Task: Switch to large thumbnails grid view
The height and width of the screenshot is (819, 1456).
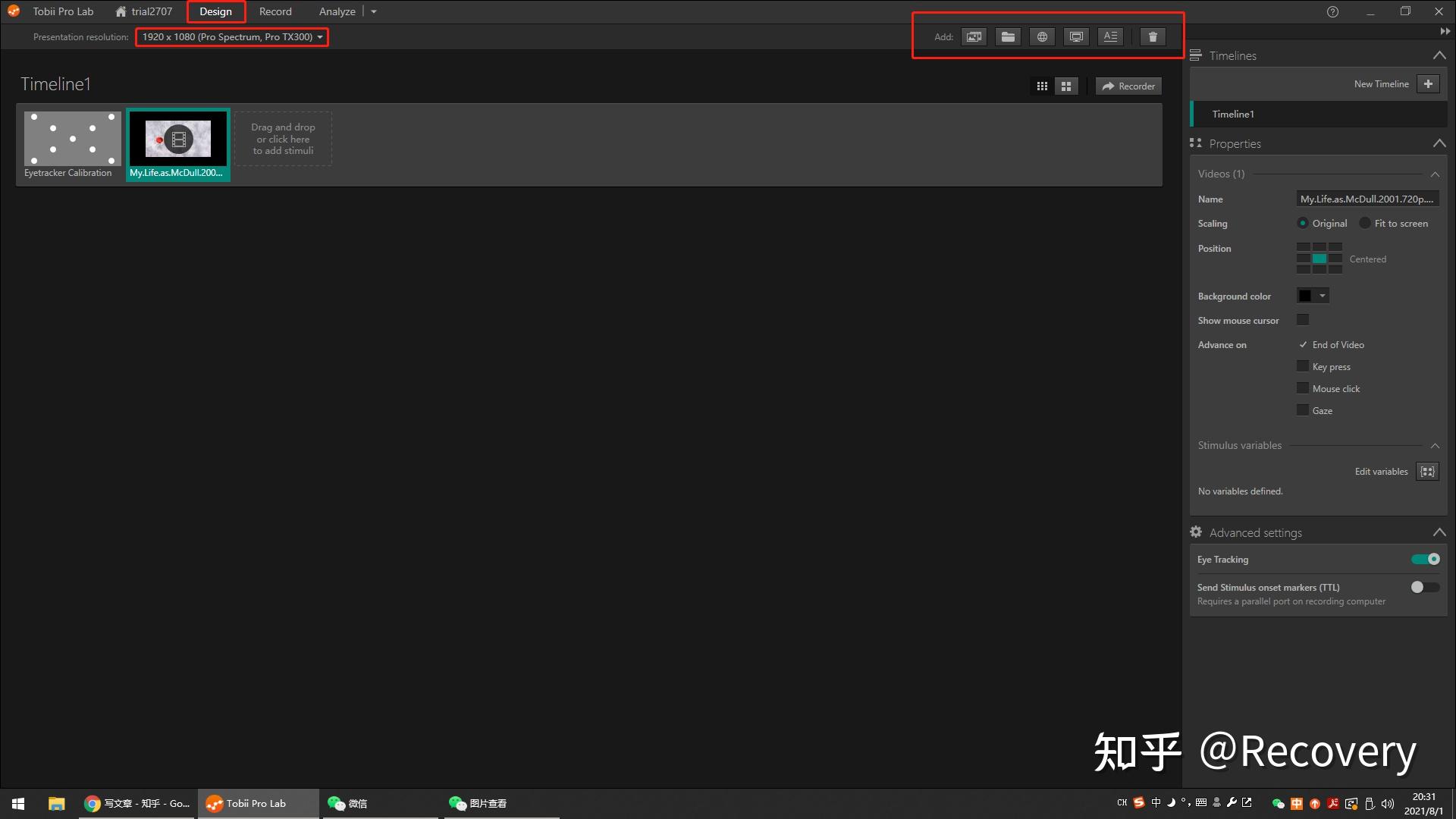Action: point(1066,86)
